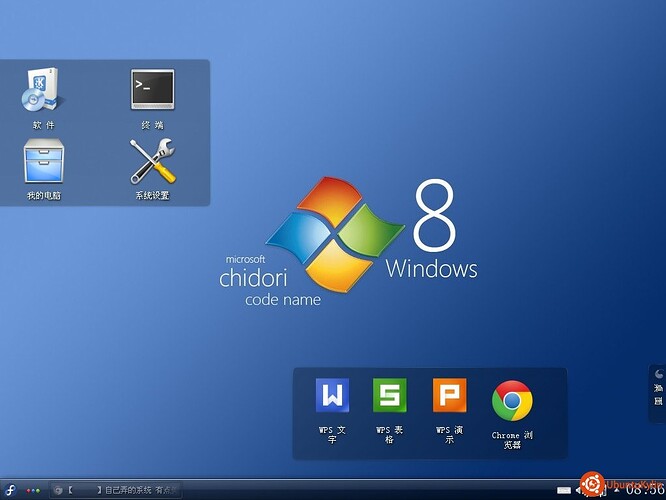Click the 我的电脑 label text
The width and height of the screenshot is (666, 500).
44,195
